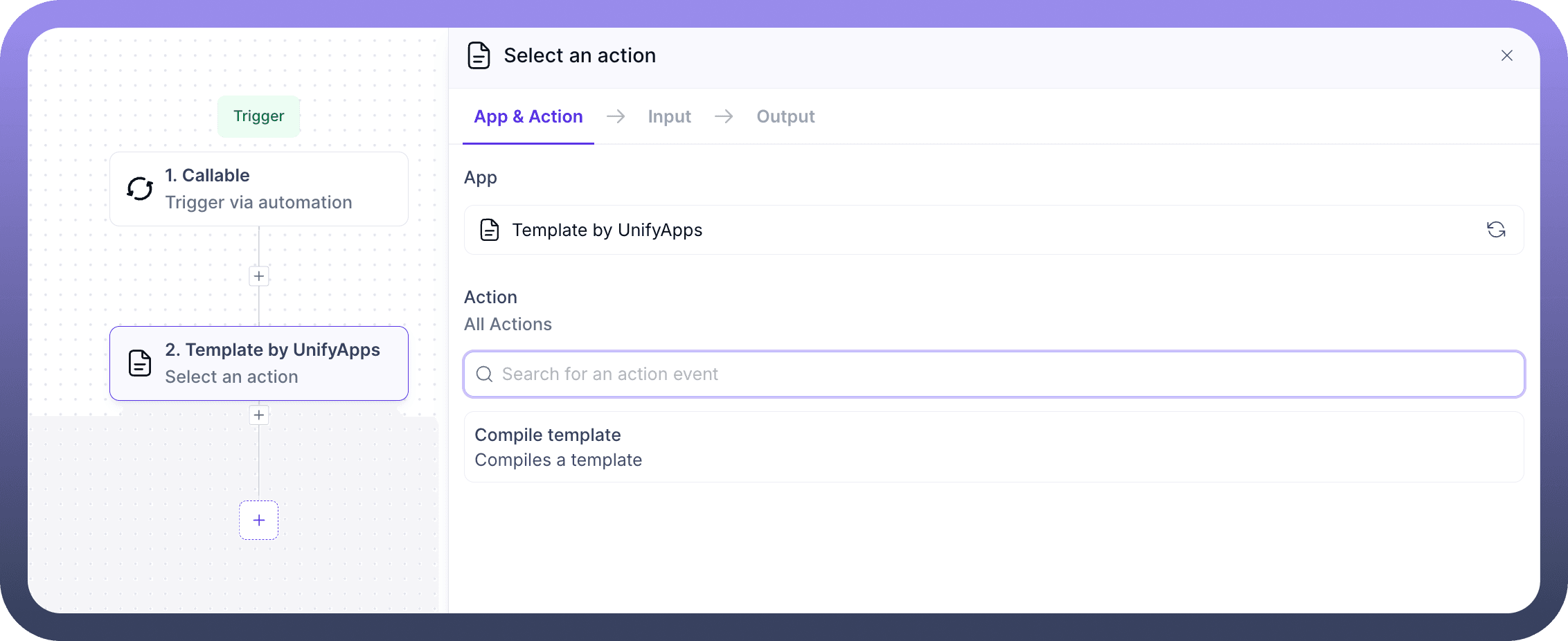The image size is (1568, 641).
Task: Add a new step with dashed plus button
Action: click(259, 520)
